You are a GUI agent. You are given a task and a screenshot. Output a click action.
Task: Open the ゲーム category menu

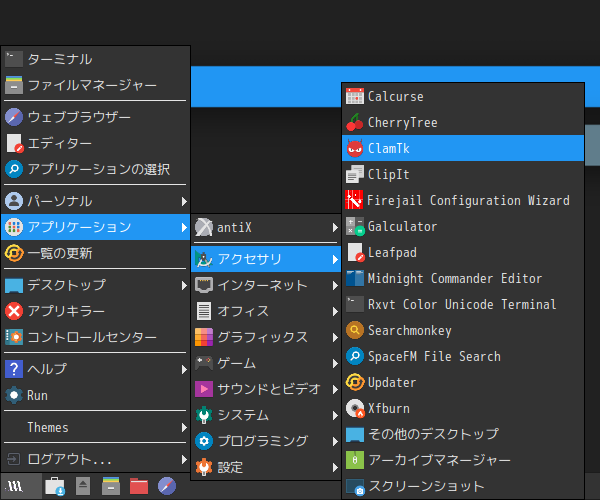click(x=266, y=363)
